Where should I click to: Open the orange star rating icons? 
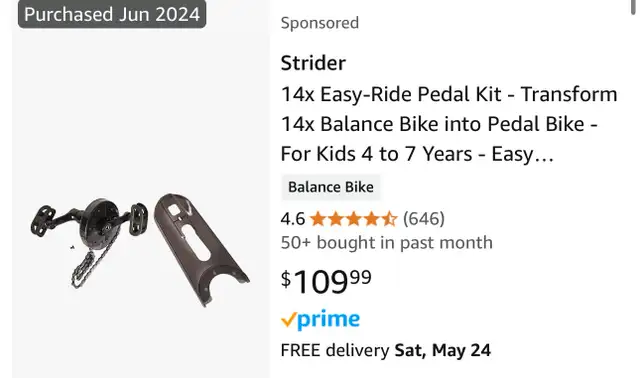(353, 219)
